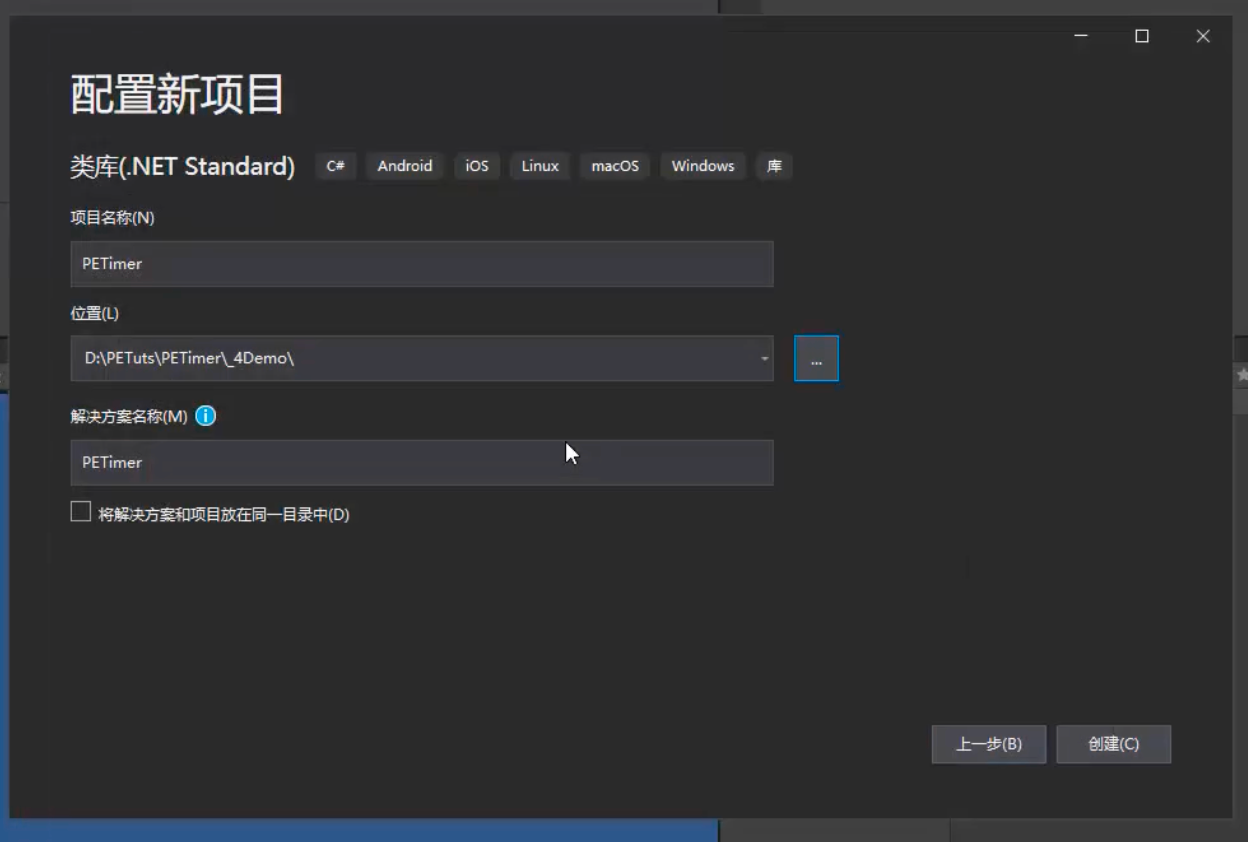This screenshot has width=1248, height=842.
Task: Click the 上一步(B) button
Action: [x=989, y=744]
